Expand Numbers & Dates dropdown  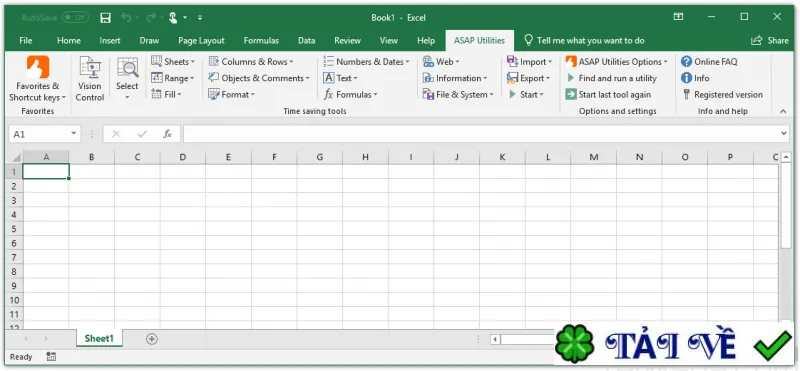coord(366,62)
